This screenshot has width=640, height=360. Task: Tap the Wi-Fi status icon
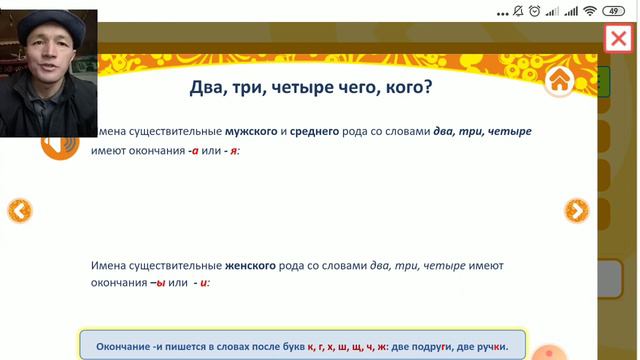[x=590, y=11]
